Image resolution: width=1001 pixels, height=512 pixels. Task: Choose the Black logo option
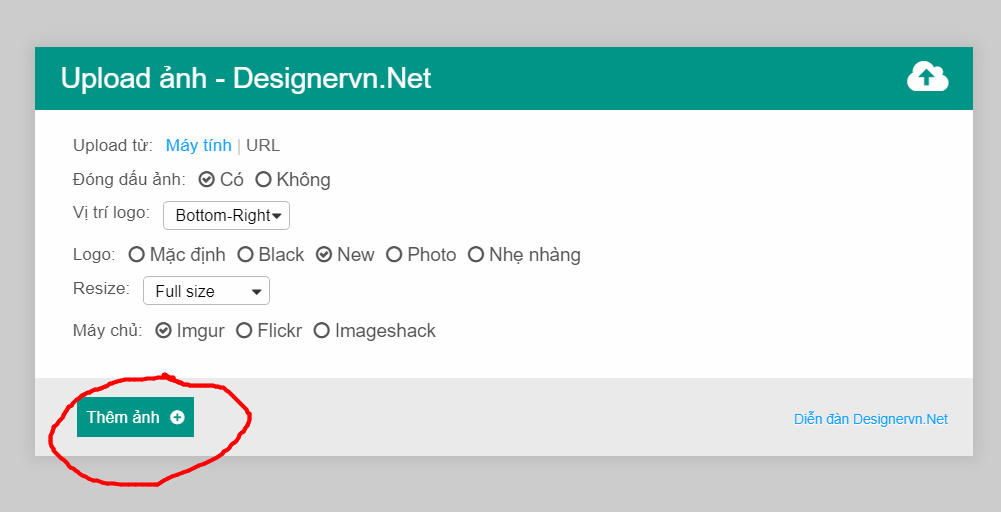[271, 255]
